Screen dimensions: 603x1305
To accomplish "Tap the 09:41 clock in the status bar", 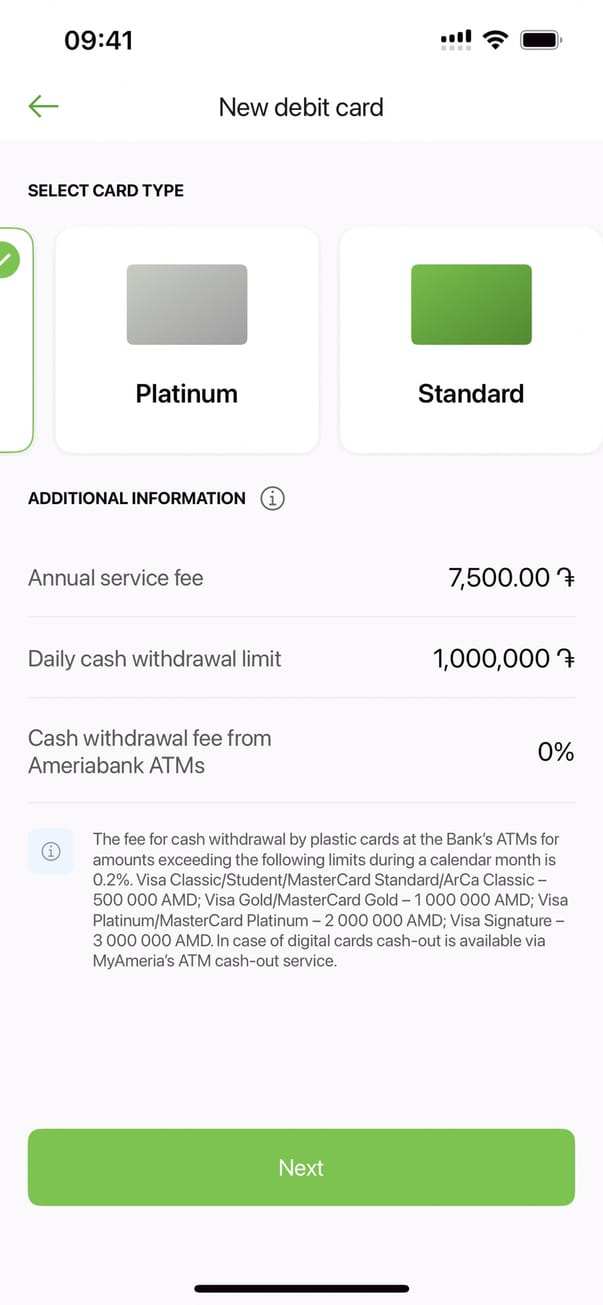I will [98, 40].
